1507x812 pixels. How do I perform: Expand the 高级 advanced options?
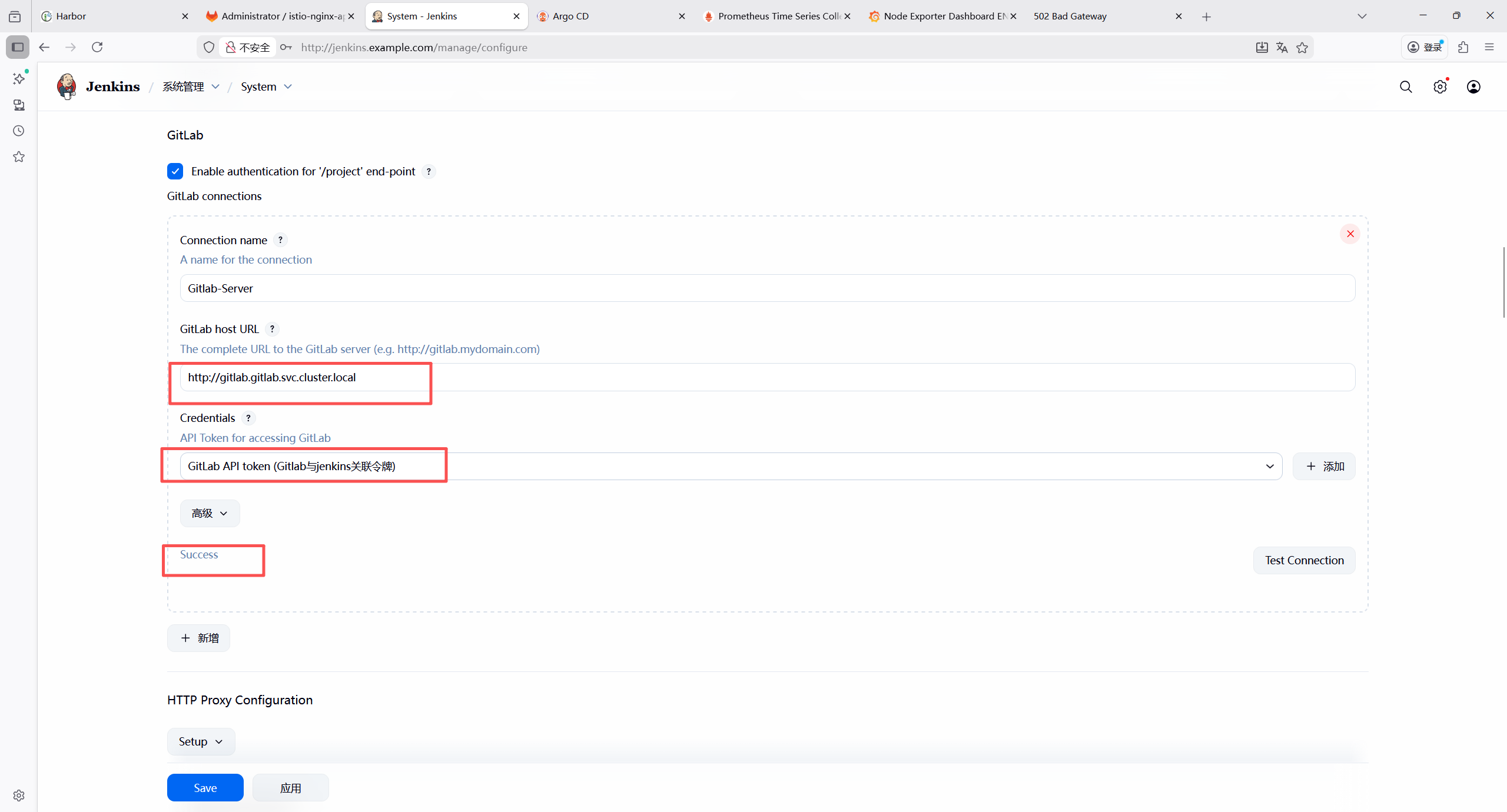(210, 513)
